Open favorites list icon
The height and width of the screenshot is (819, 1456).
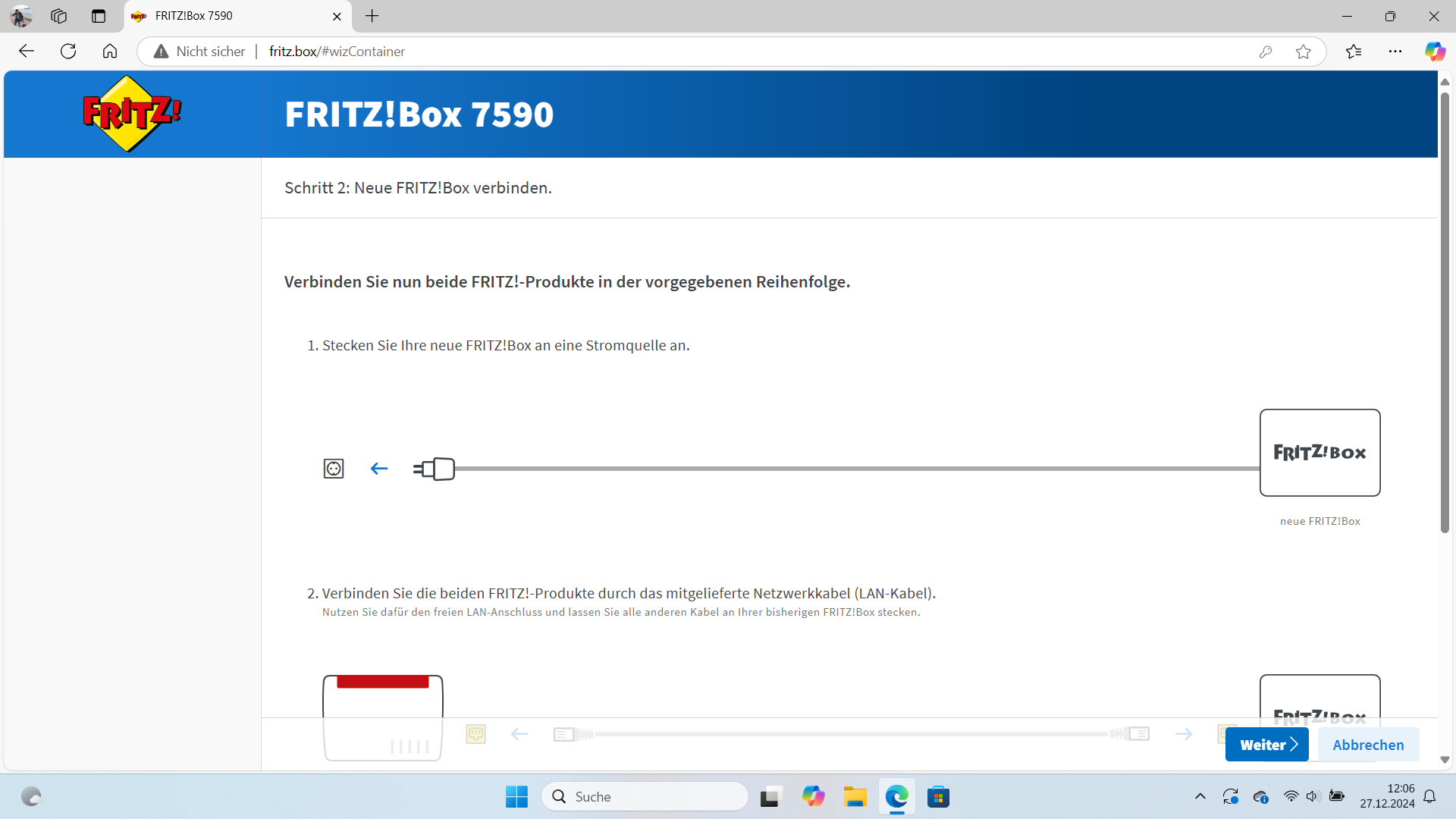[x=1354, y=52]
